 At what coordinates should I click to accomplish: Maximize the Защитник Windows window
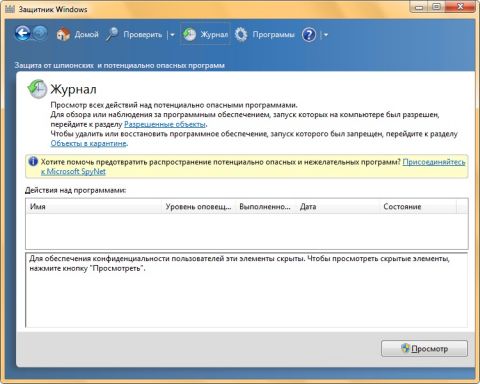click(437, 7)
